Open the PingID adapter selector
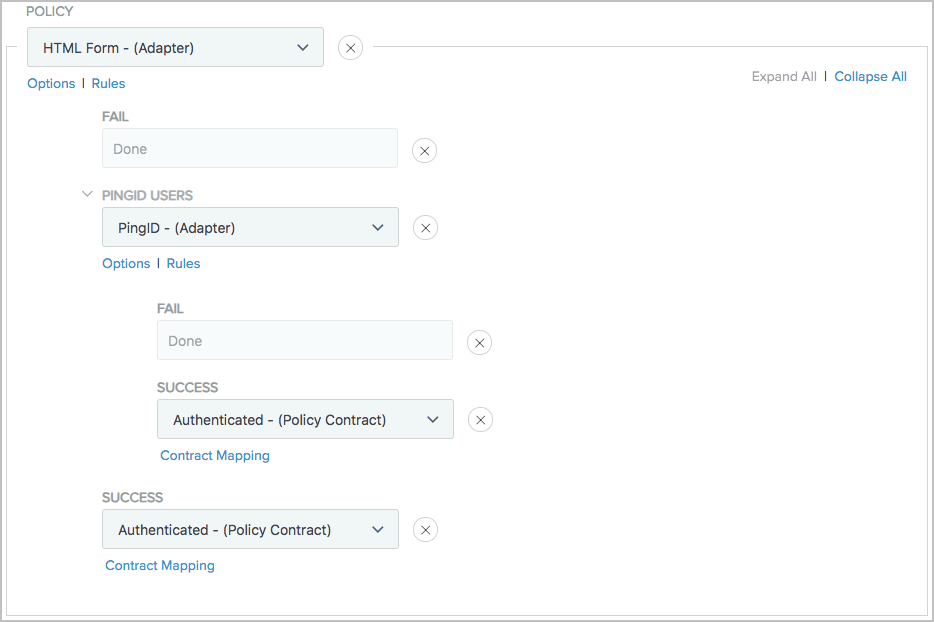The height and width of the screenshot is (622, 934). pos(378,227)
